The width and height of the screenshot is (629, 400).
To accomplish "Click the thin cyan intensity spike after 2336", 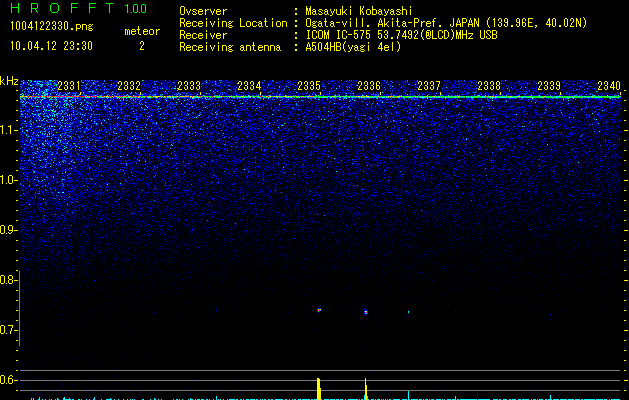I will click(408, 395).
